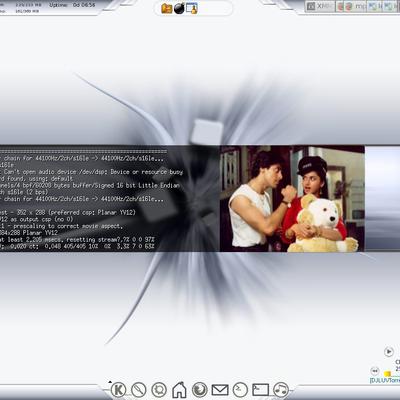The image size is (400, 400).
Task: Click the media widget rewind button
Action: tap(375, 370)
